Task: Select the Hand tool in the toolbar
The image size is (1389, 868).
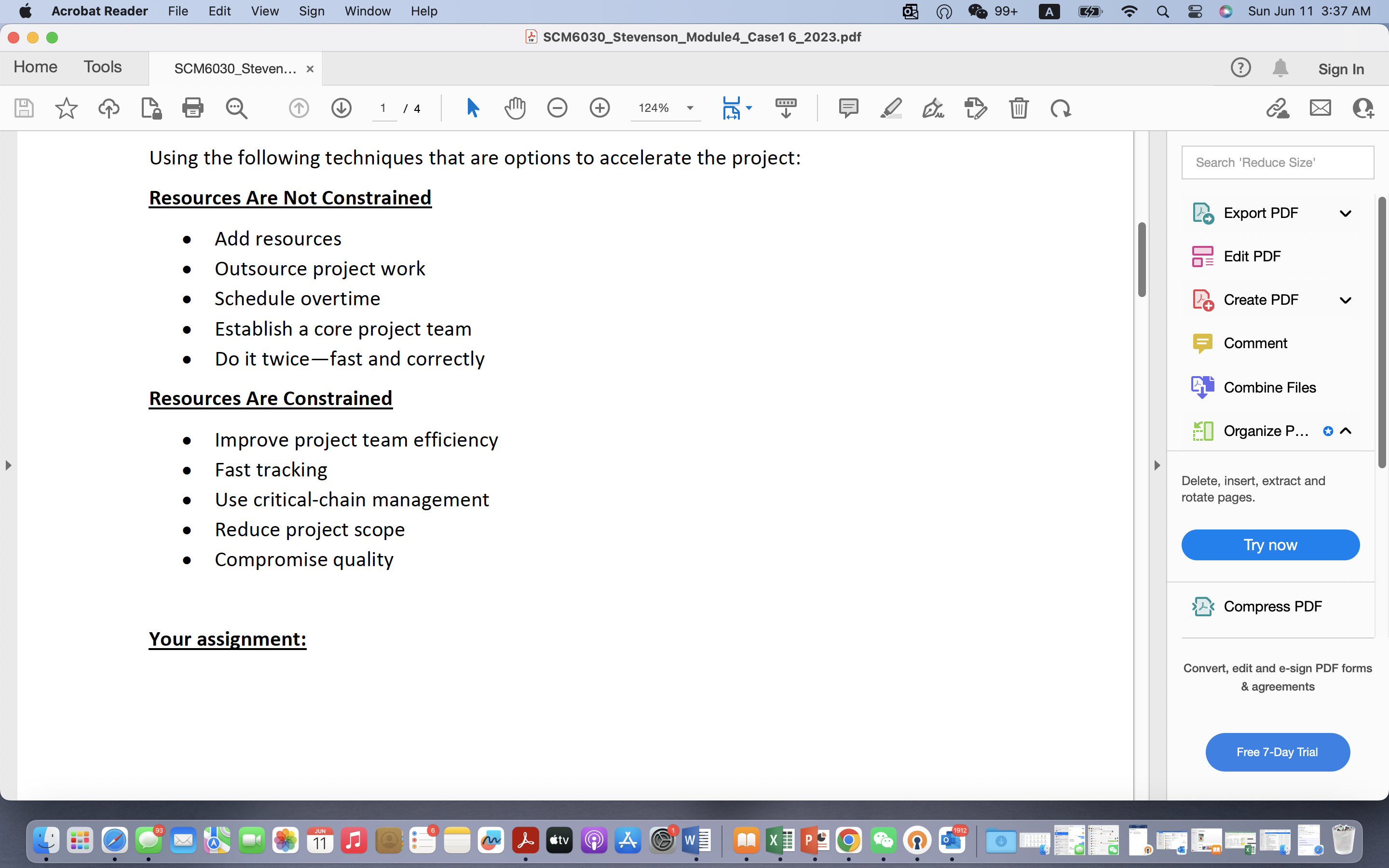Action: pos(515,108)
